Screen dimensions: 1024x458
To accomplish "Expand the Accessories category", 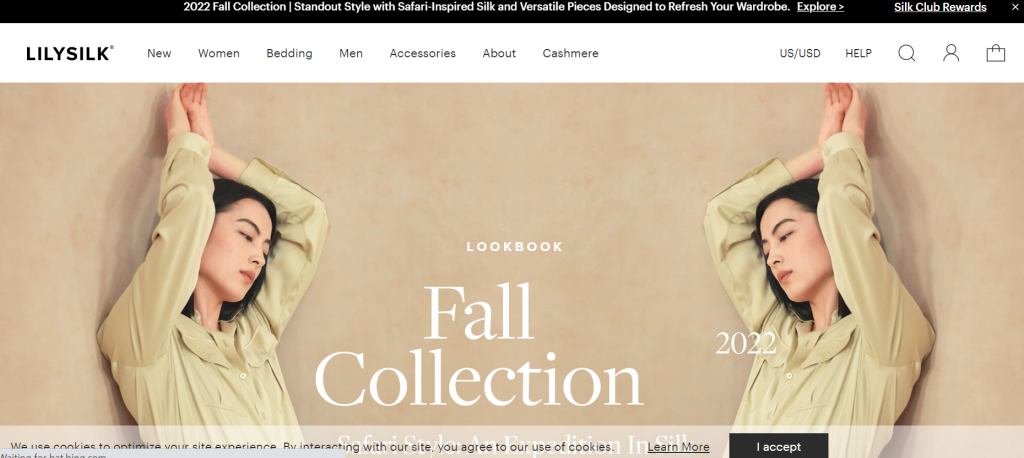I will point(423,54).
